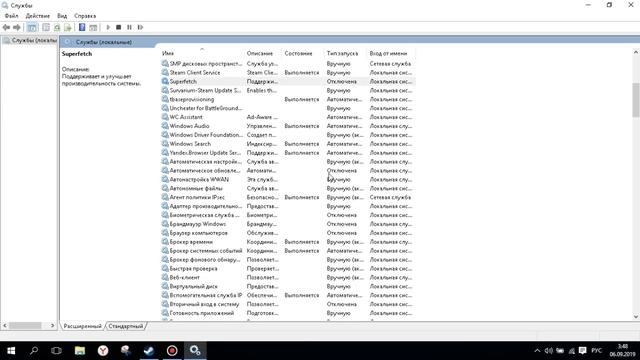Go back with the toolbar back arrow
Viewport: 640px width, 360px height.
[6, 27]
